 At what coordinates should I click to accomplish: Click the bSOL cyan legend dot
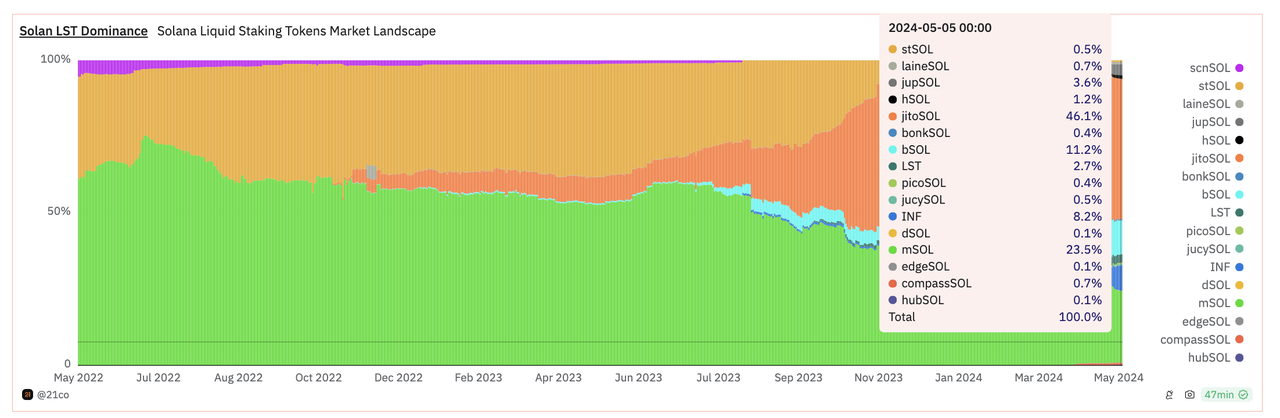pyautogui.click(x=1239, y=194)
